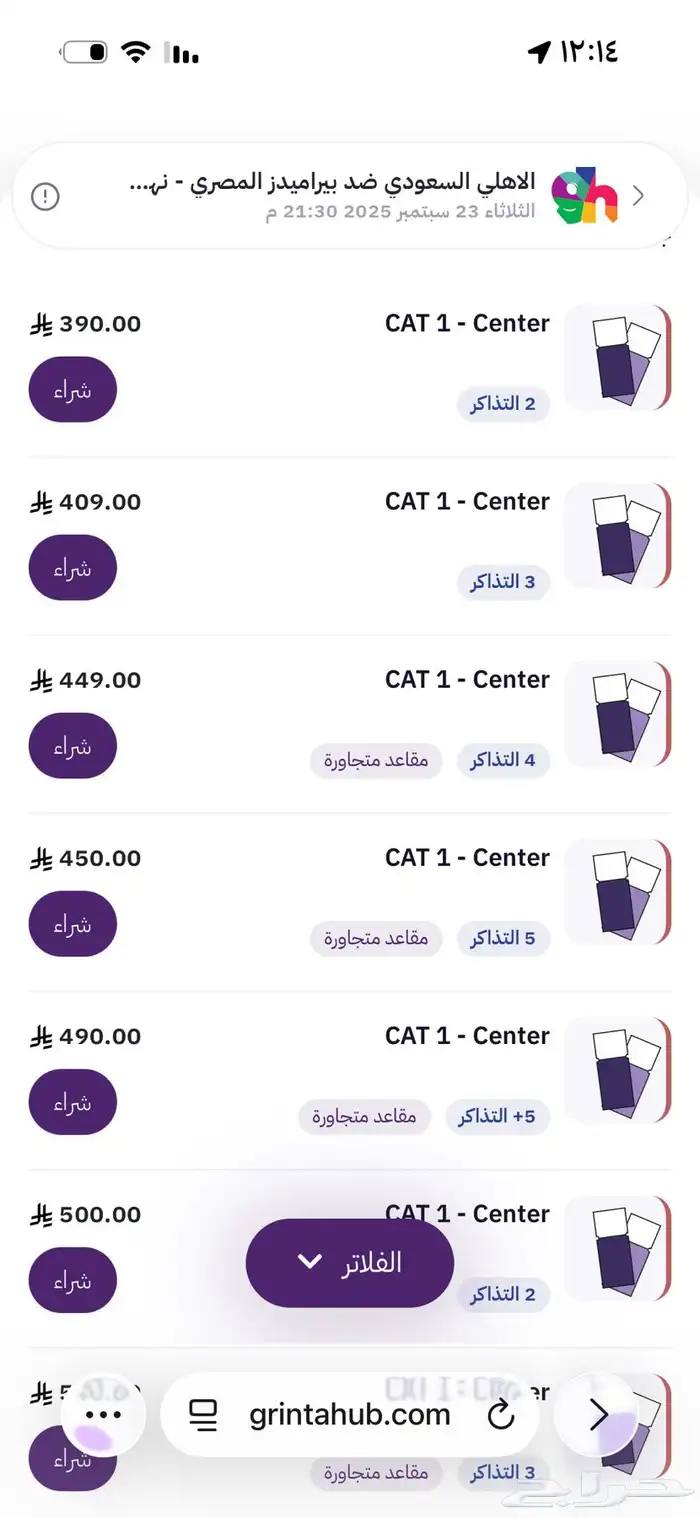Tap the grintahub.com address field

click(x=350, y=1414)
